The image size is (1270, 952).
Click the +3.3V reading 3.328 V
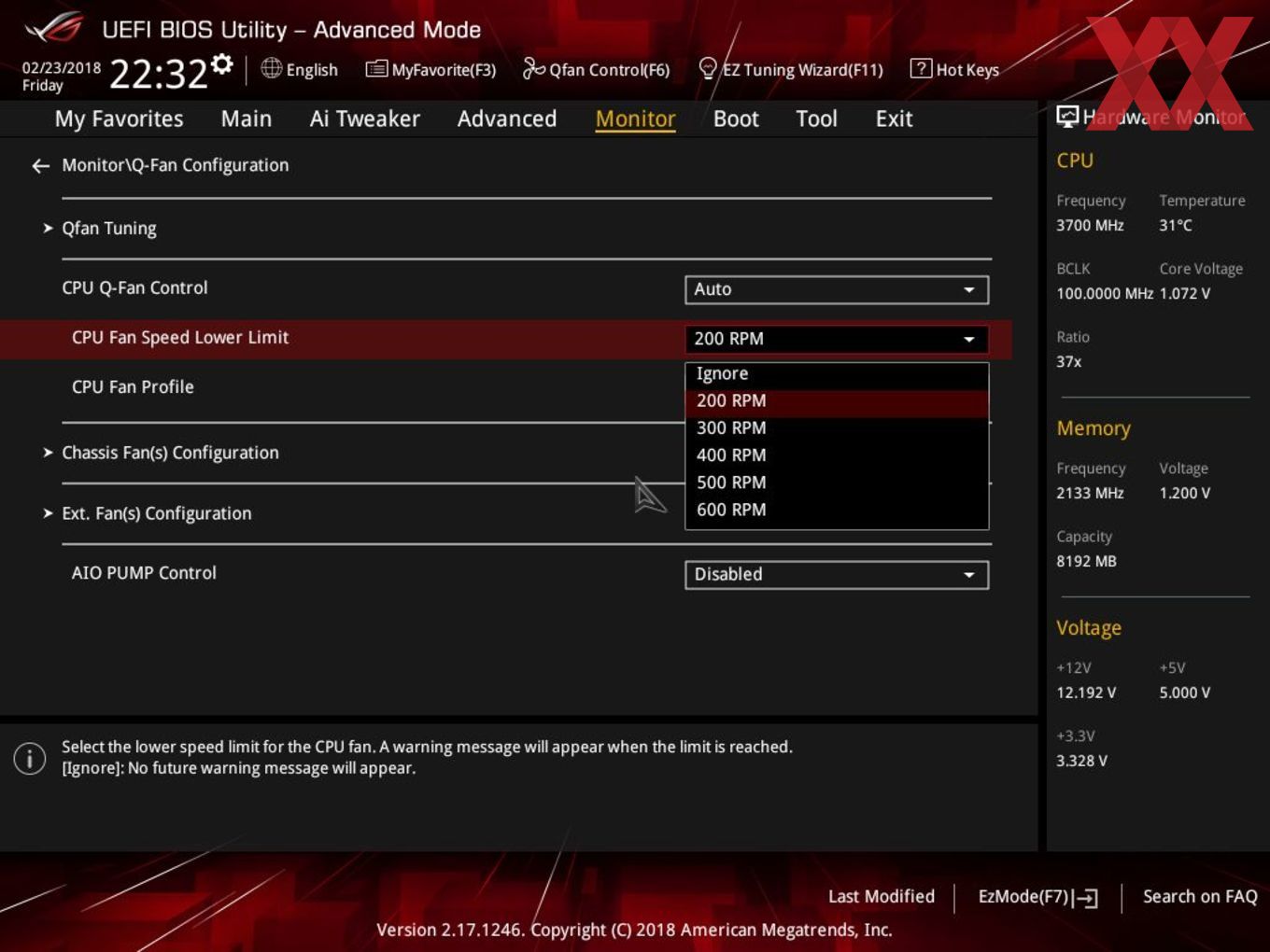(x=1081, y=762)
